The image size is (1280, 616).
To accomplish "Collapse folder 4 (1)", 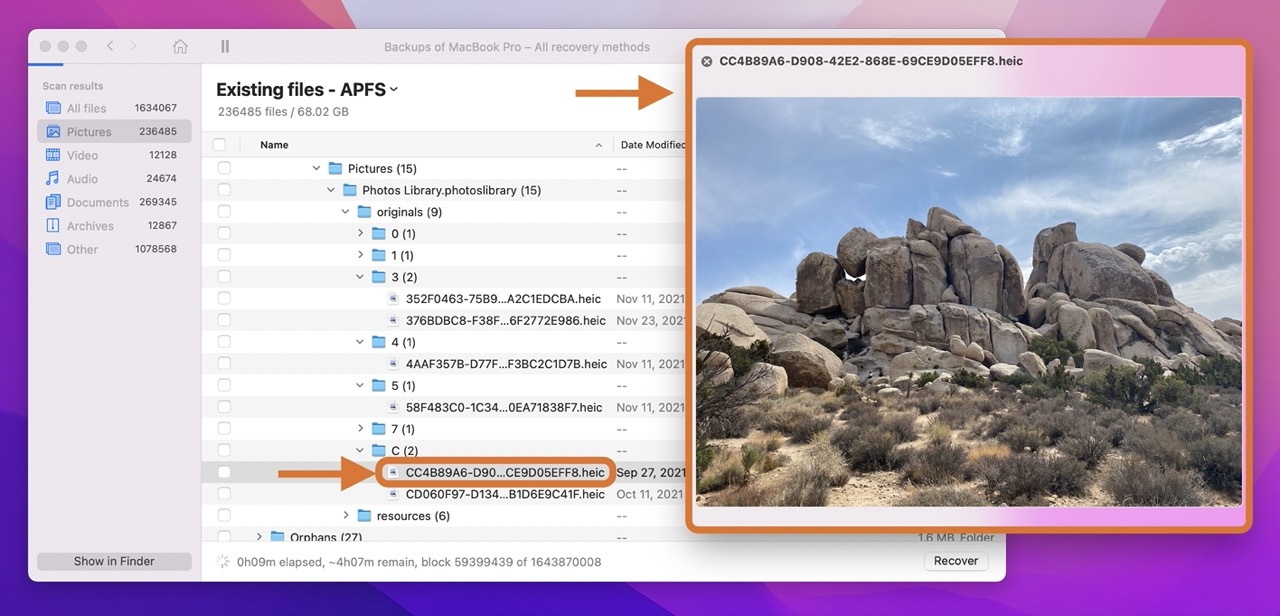I will point(360,342).
